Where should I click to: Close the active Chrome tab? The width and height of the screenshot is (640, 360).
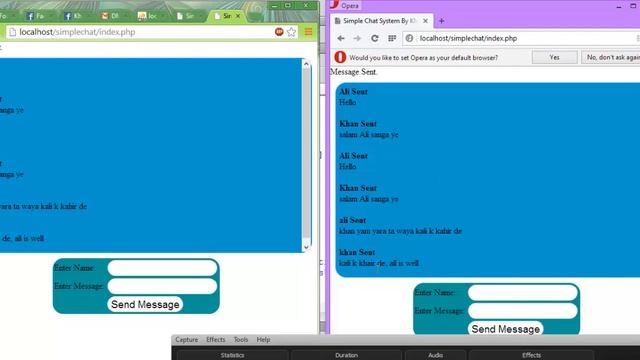(238, 16)
